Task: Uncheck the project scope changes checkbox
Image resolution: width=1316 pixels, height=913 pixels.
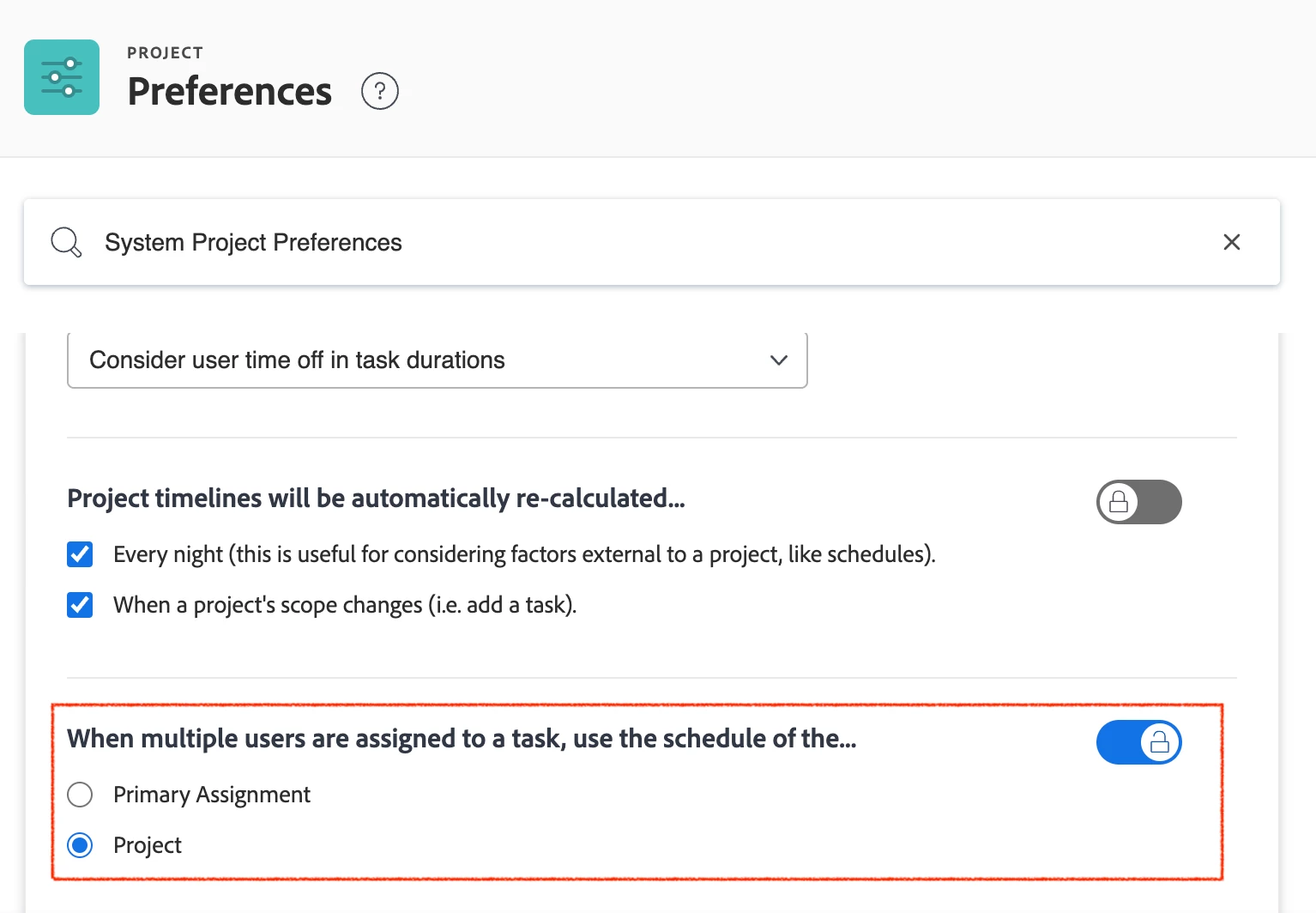Action: click(80, 605)
